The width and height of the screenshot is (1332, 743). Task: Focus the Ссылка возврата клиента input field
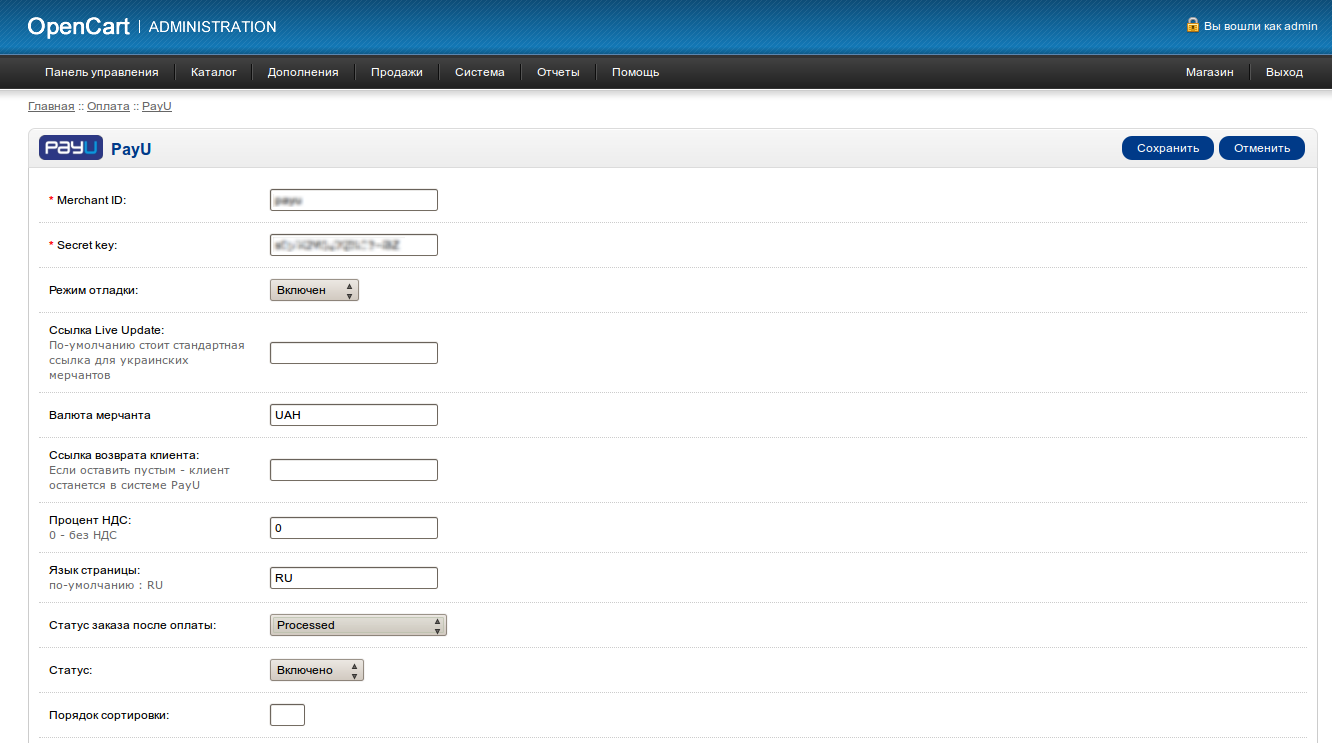(x=354, y=470)
